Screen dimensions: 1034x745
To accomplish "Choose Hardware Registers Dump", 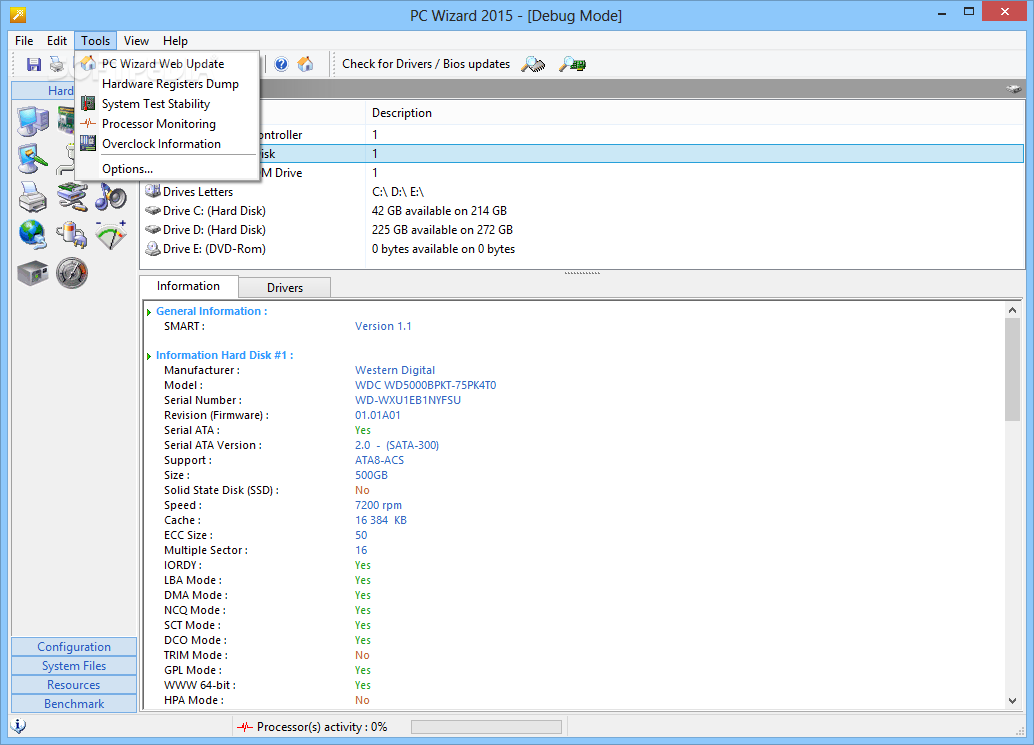I will point(167,84).
